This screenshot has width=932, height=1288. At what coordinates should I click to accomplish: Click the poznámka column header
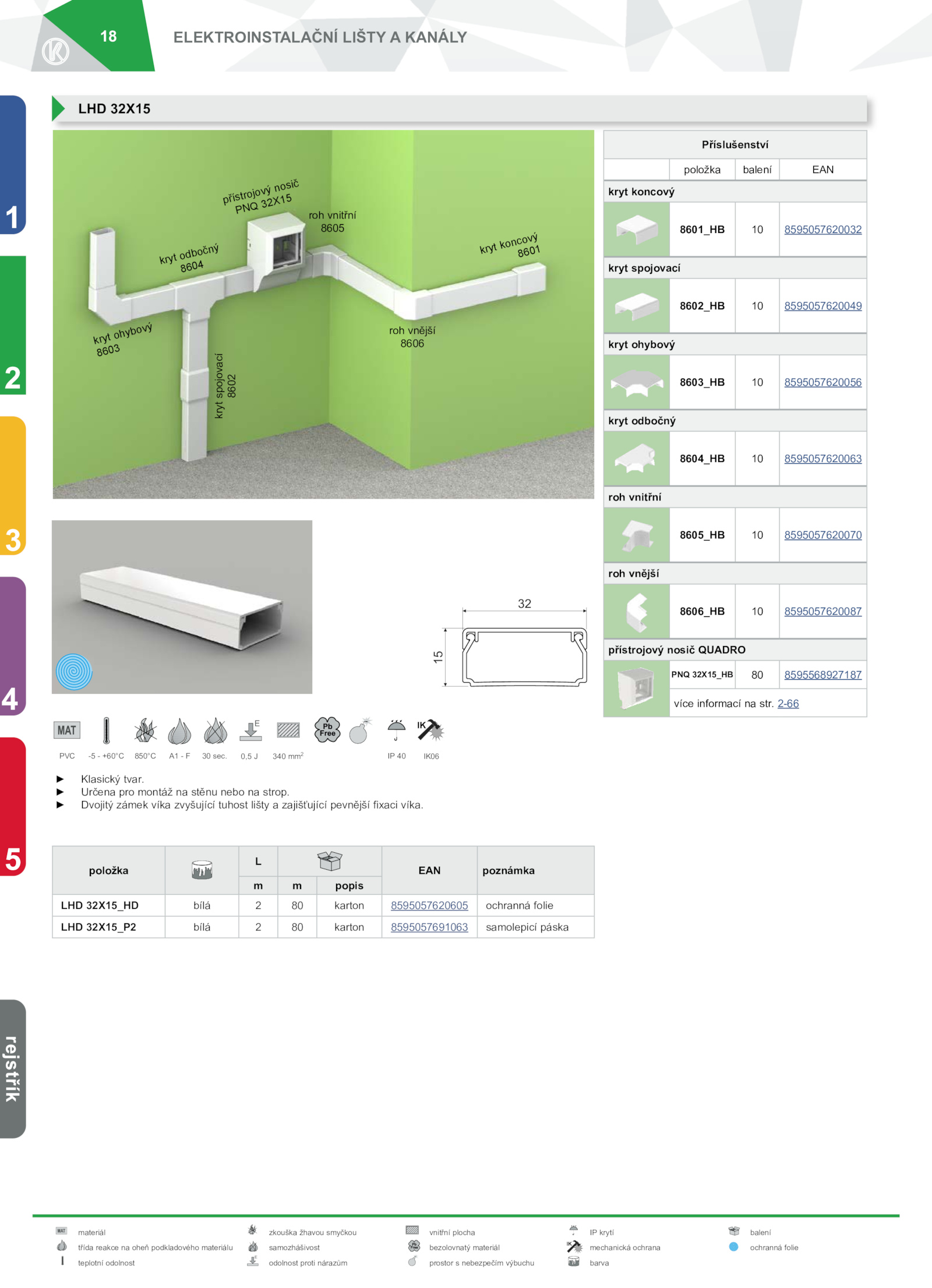[536, 870]
